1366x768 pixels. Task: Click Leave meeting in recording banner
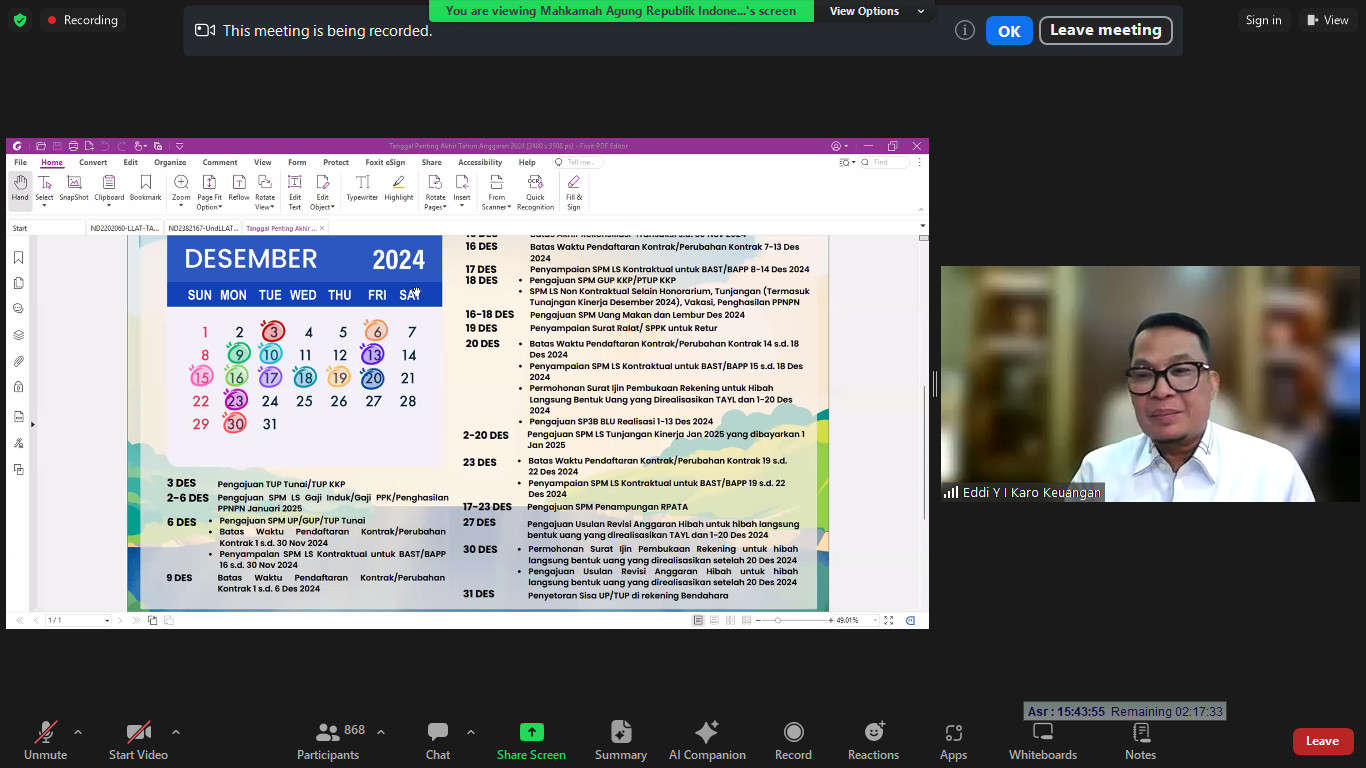pyautogui.click(x=1105, y=30)
